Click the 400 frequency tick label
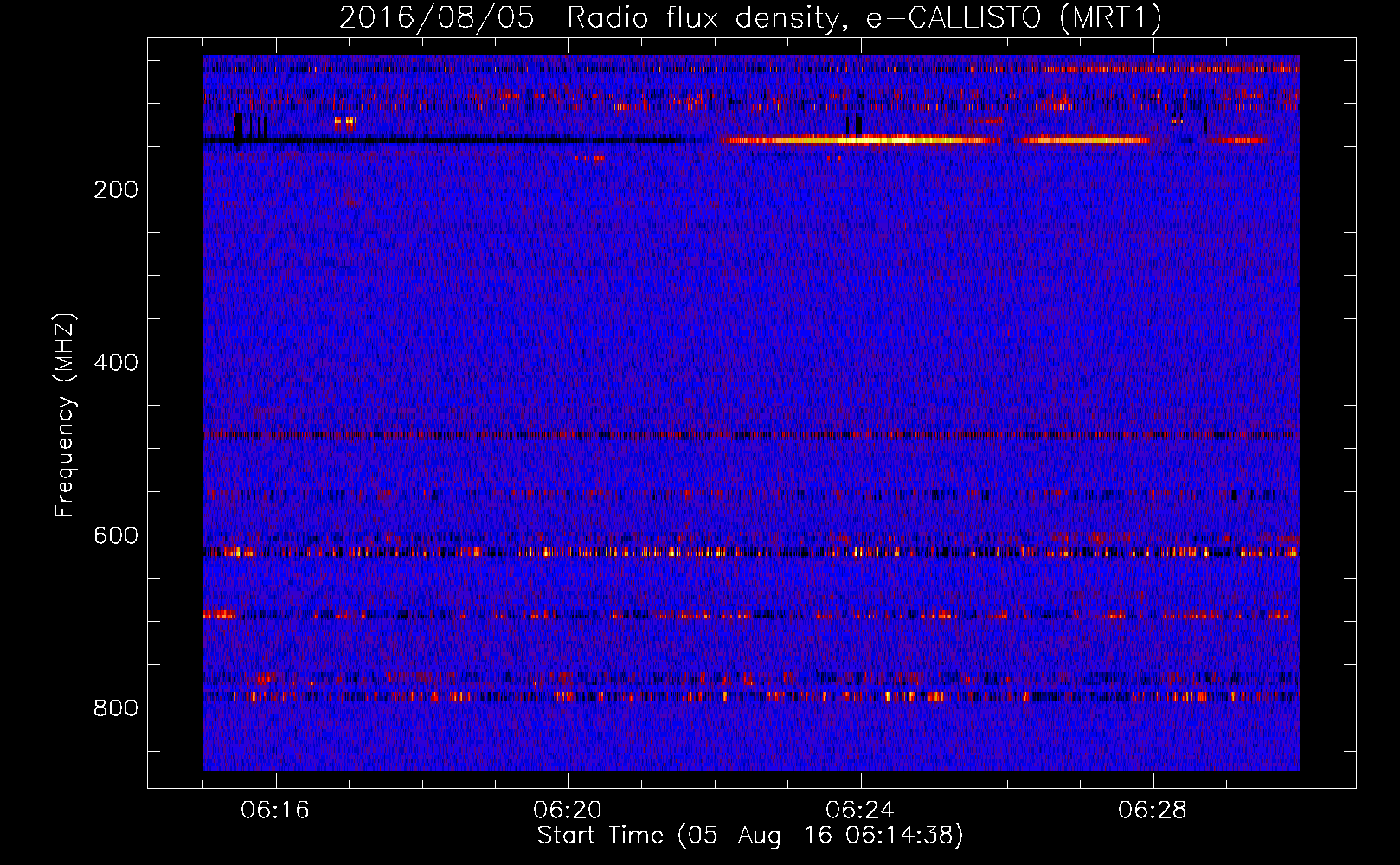This screenshot has width=1400, height=865. pyautogui.click(x=116, y=362)
